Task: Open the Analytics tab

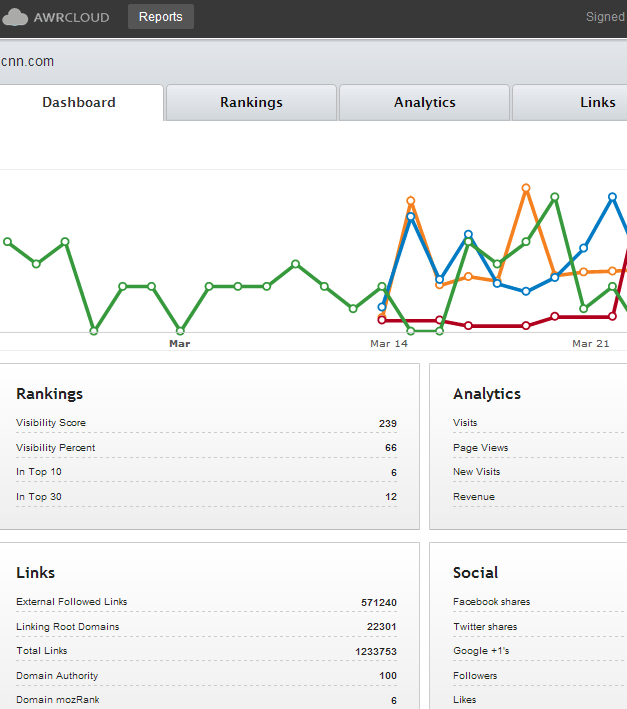Action: pos(424,103)
